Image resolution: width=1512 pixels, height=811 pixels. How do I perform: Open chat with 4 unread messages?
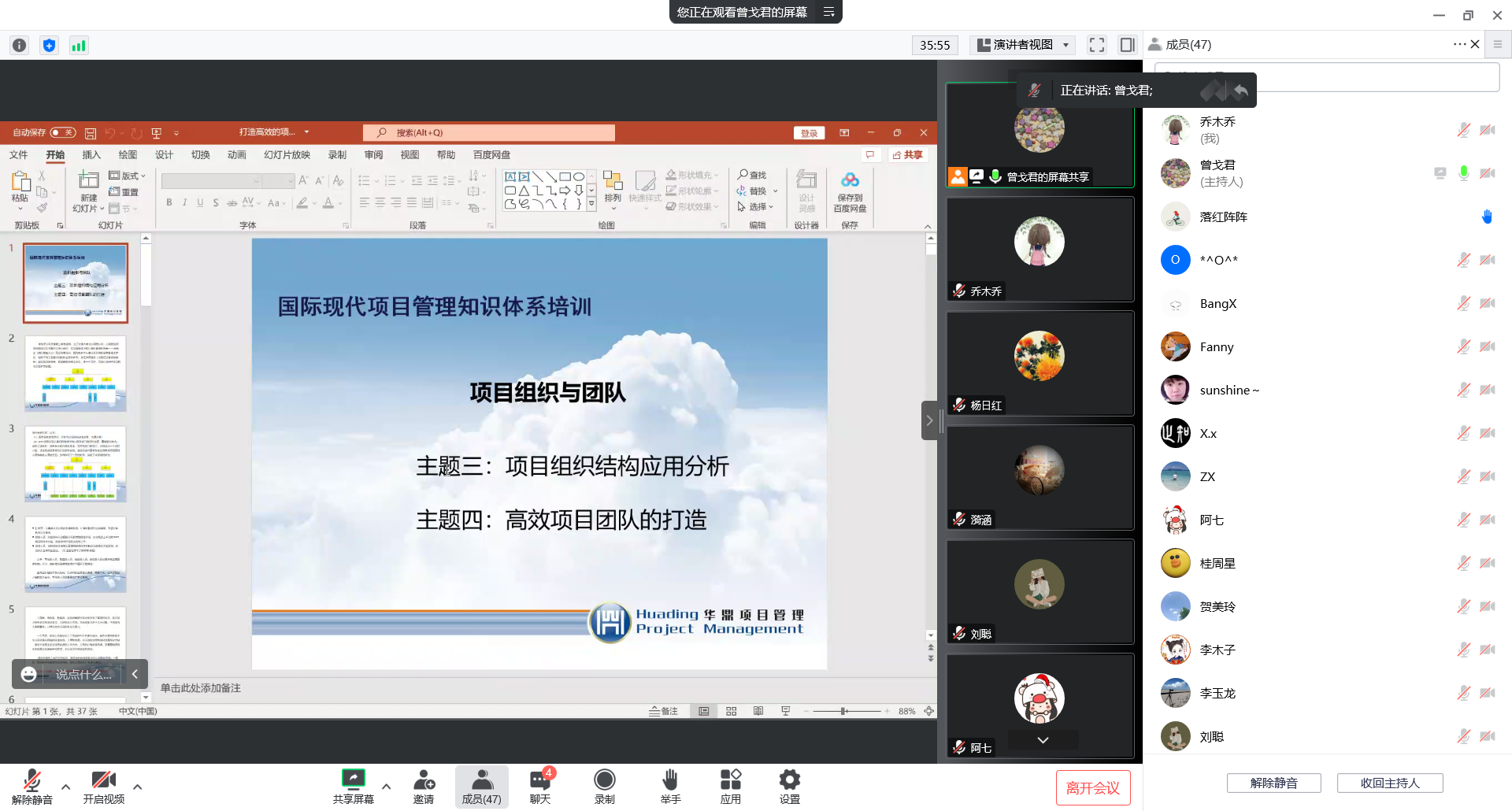tap(540, 787)
